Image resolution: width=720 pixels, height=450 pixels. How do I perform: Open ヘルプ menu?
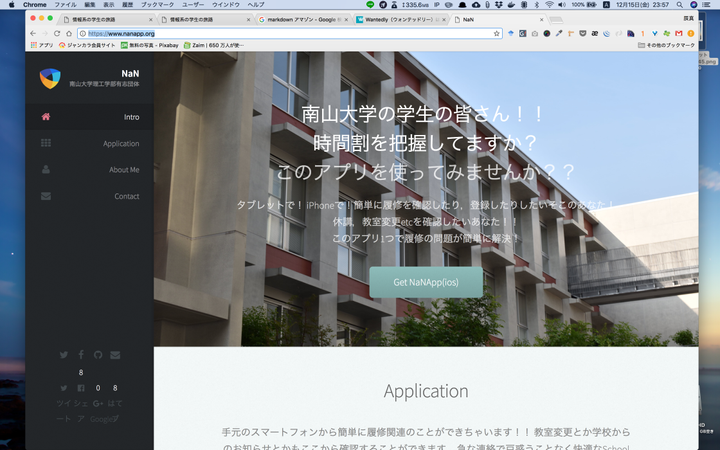pyautogui.click(x=256, y=5)
